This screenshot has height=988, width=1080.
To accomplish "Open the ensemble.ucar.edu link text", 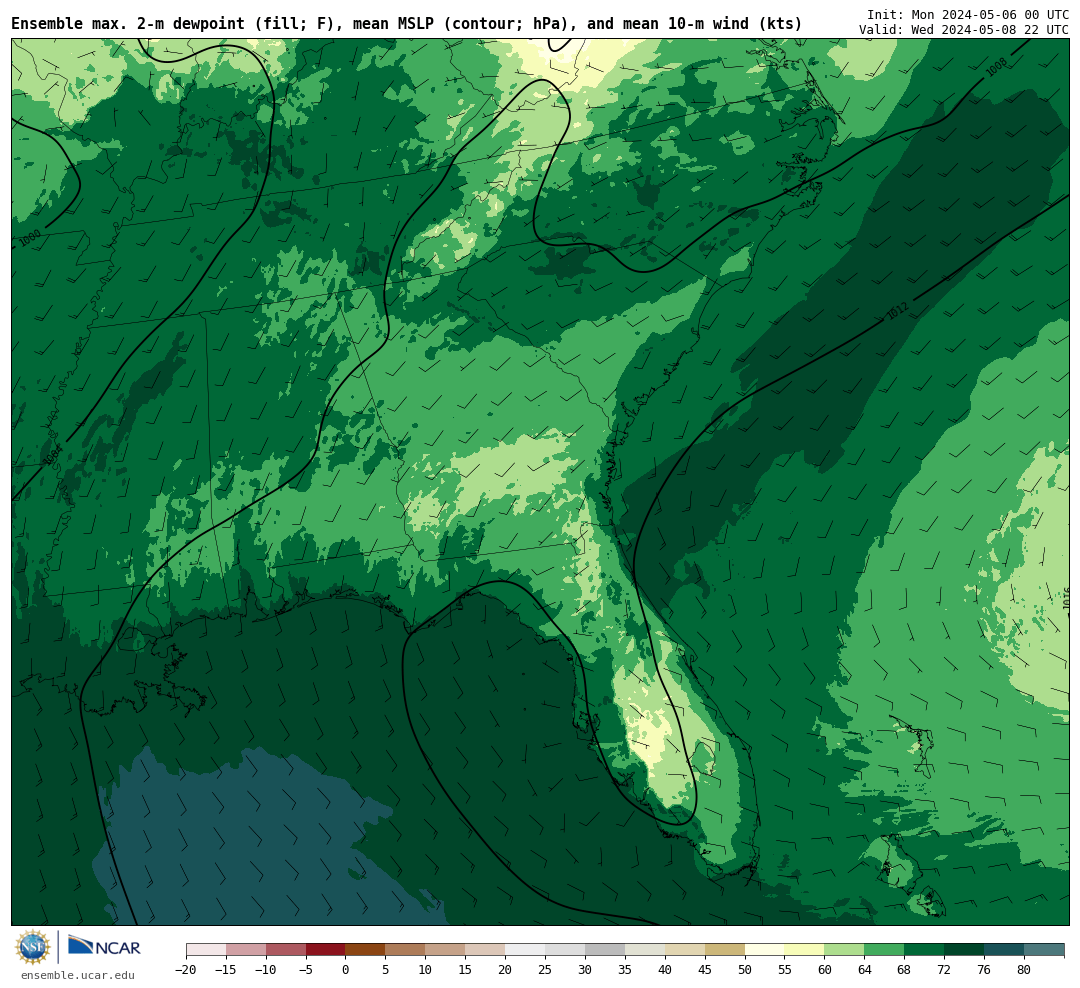I will [x=78, y=975].
